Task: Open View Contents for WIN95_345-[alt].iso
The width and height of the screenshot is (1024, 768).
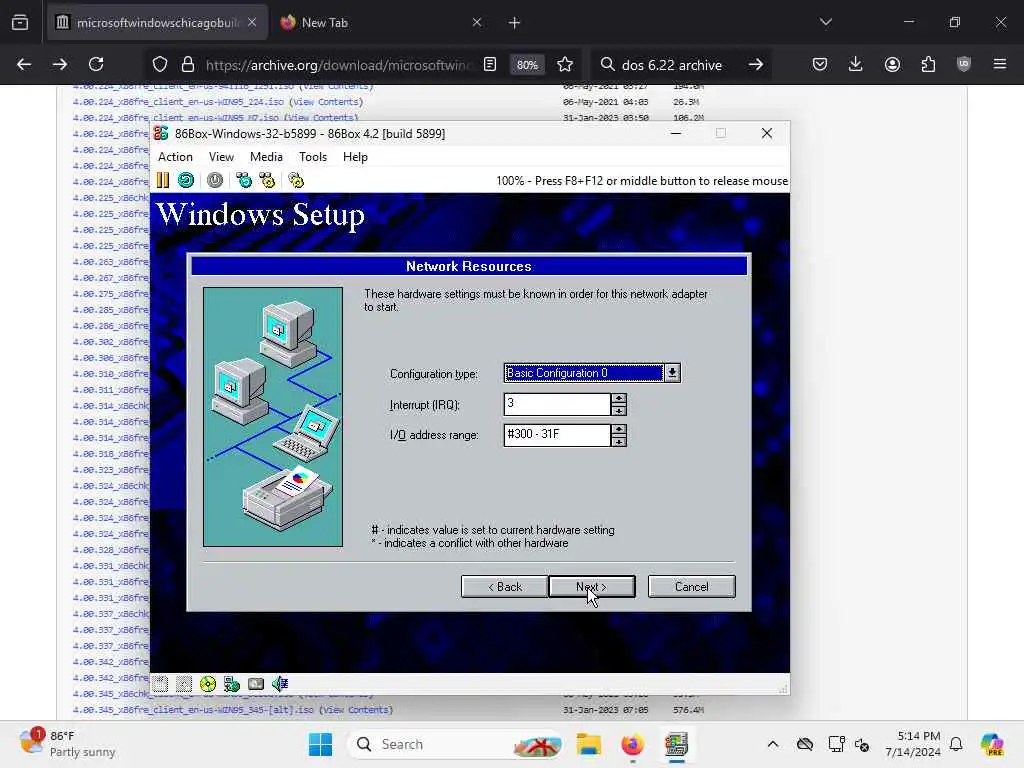Action: pyautogui.click(x=356, y=710)
